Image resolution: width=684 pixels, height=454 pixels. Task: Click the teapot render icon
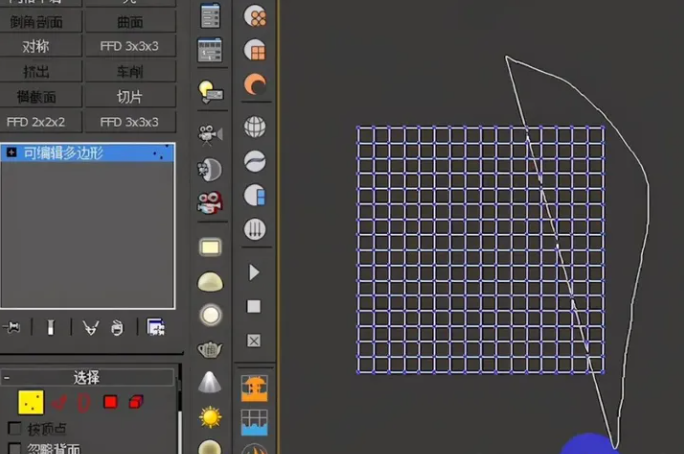(x=210, y=349)
